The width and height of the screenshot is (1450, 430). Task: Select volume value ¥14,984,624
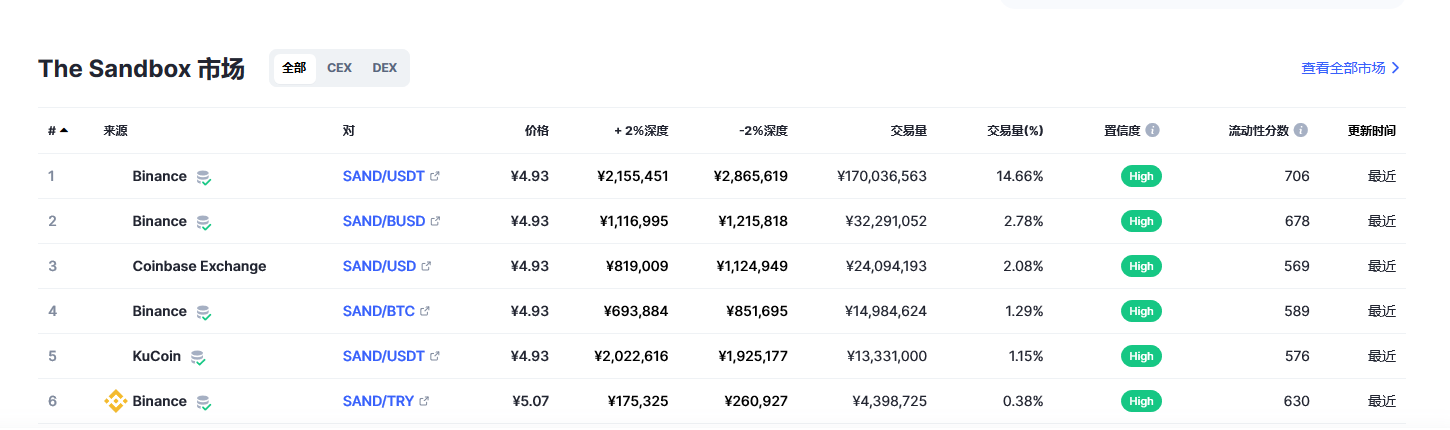(x=886, y=311)
